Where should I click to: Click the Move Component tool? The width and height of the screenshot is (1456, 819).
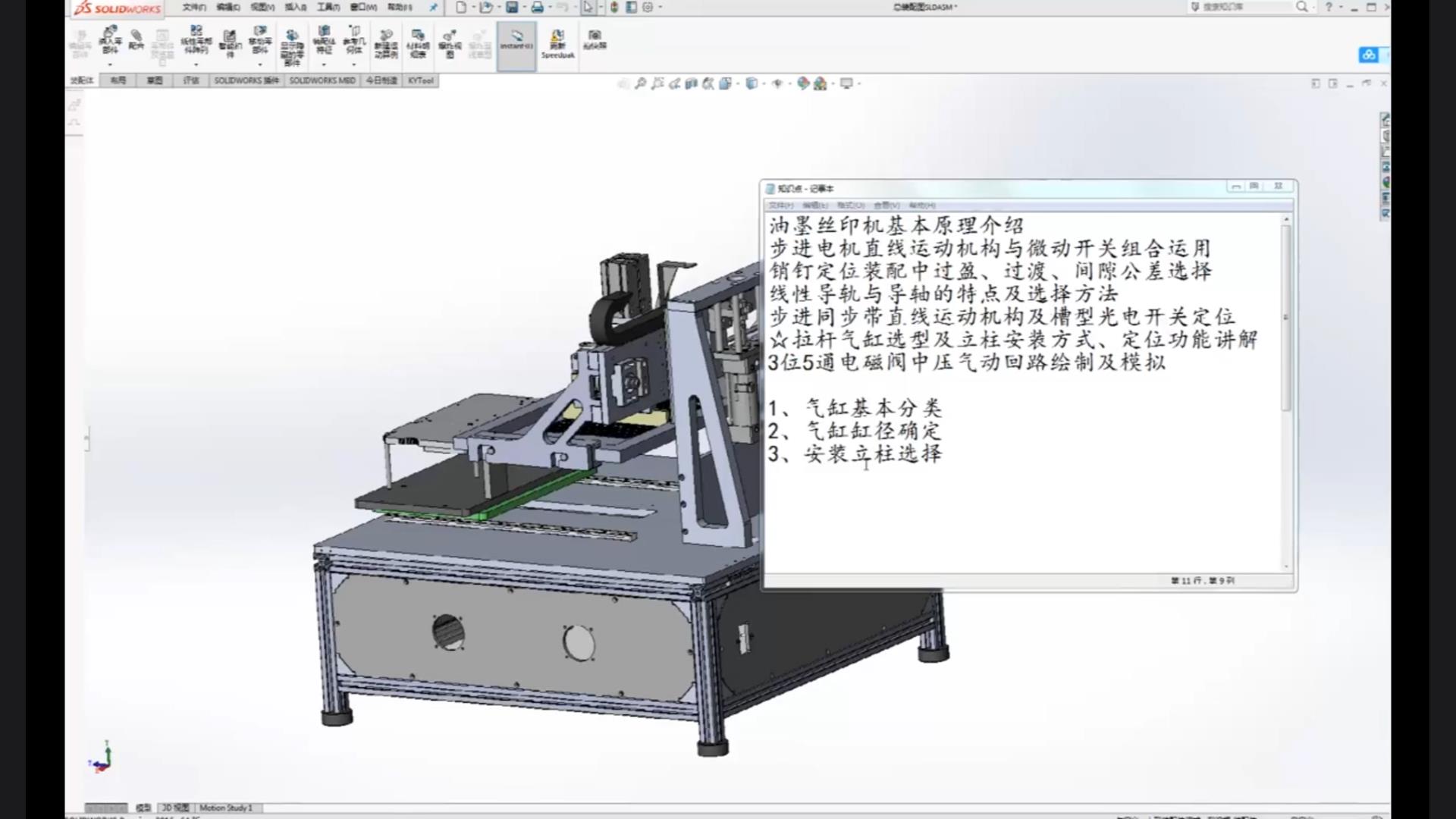coord(260,39)
